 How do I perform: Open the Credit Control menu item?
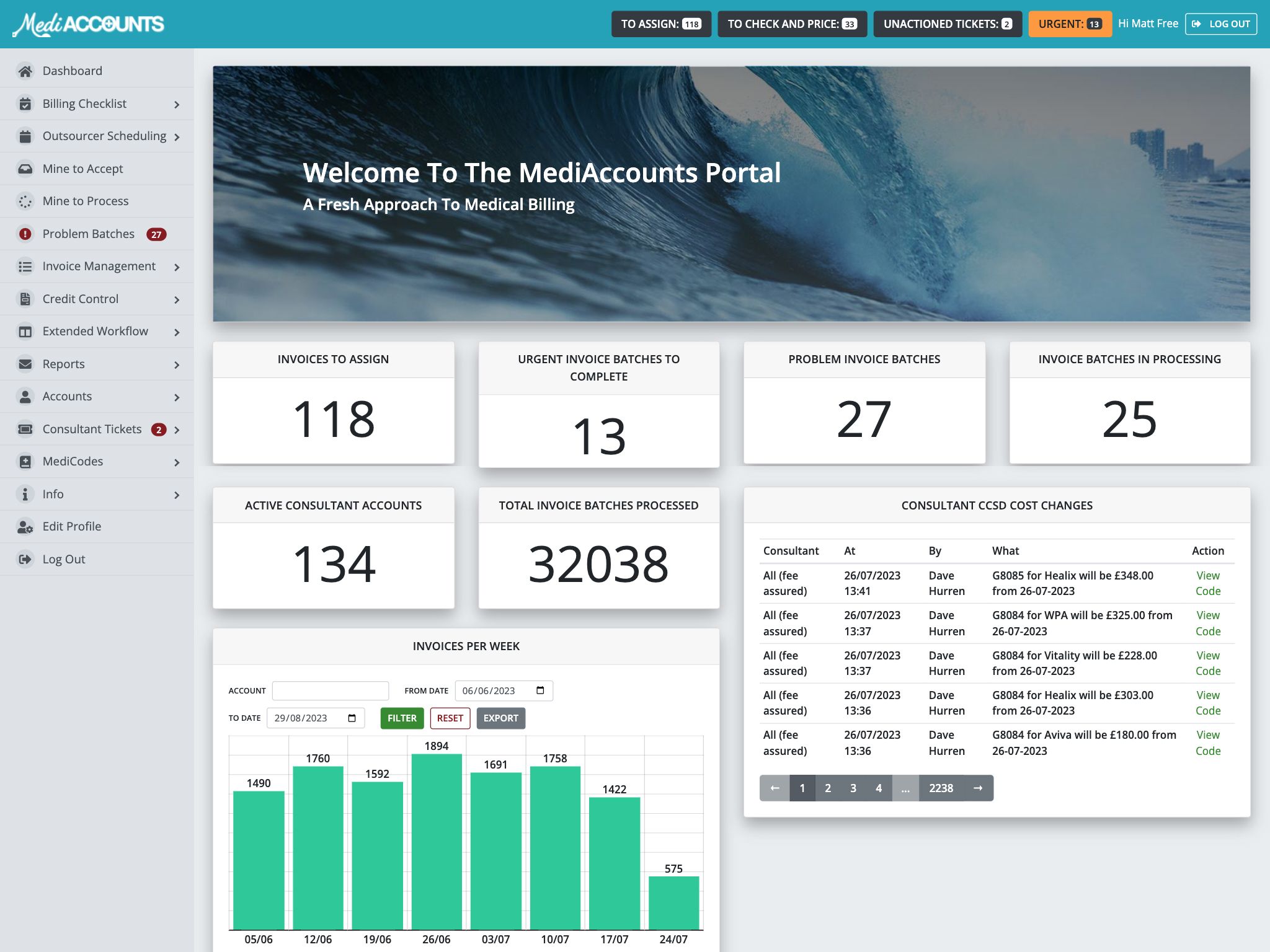[x=81, y=299]
